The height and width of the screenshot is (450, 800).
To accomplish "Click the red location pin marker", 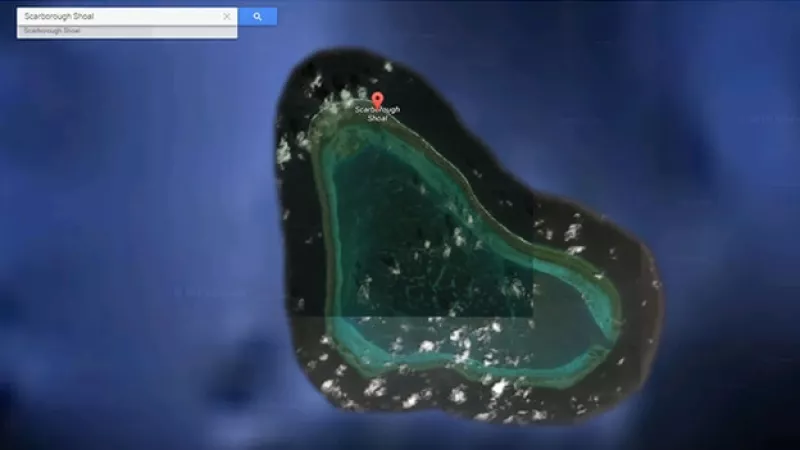I will click(377, 99).
